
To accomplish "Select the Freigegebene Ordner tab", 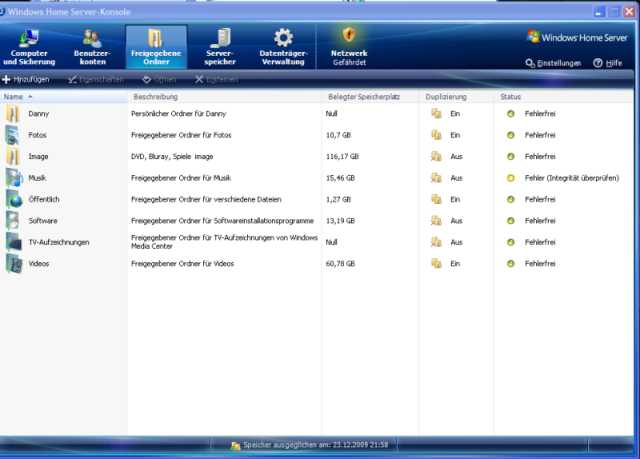I will [156, 47].
